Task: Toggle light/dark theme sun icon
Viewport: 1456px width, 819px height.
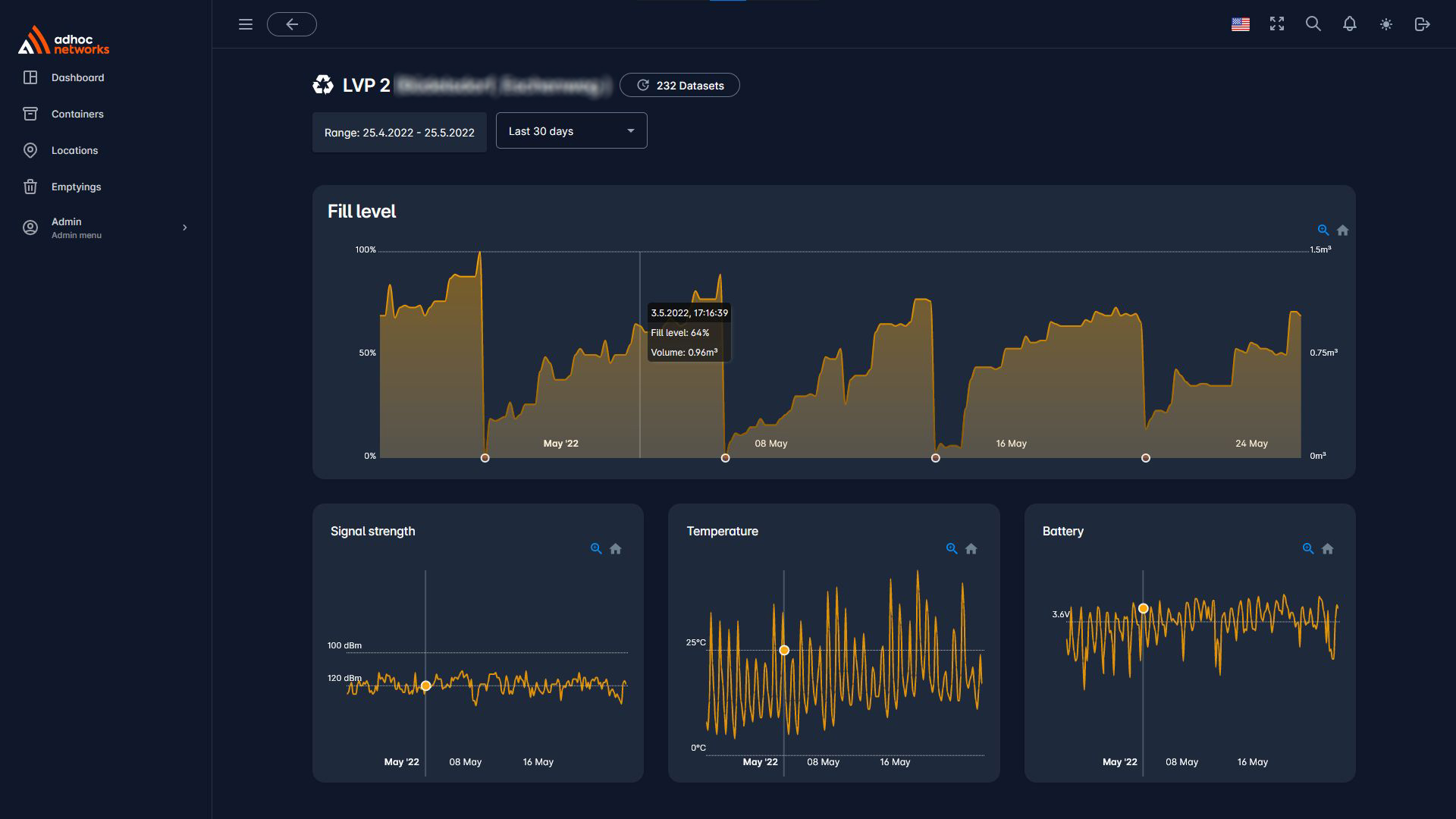Action: coord(1386,24)
